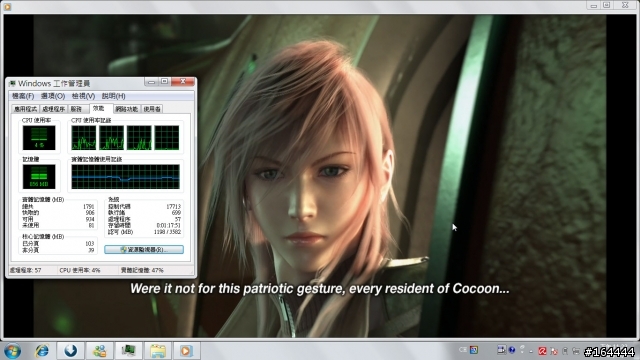
Task: Click Task Manager title bar icon
Action: tap(12, 84)
